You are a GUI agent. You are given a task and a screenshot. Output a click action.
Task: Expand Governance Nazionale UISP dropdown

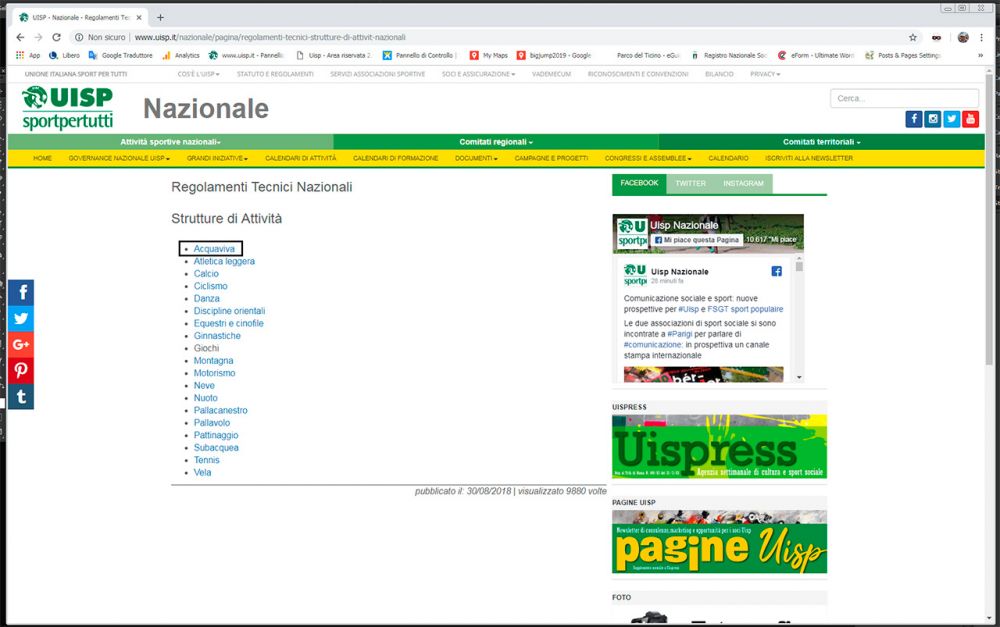(119, 158)
